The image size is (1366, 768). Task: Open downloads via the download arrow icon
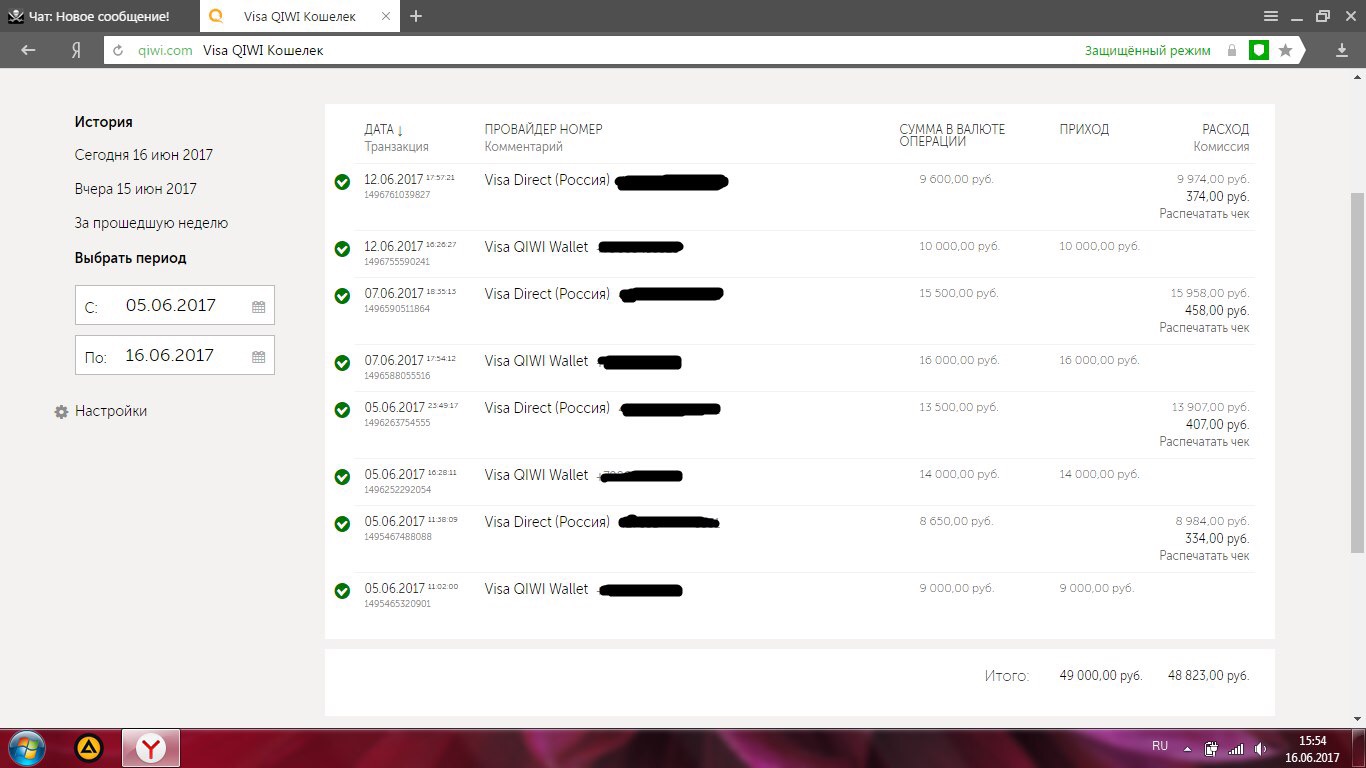click(x=1342, y=50)
